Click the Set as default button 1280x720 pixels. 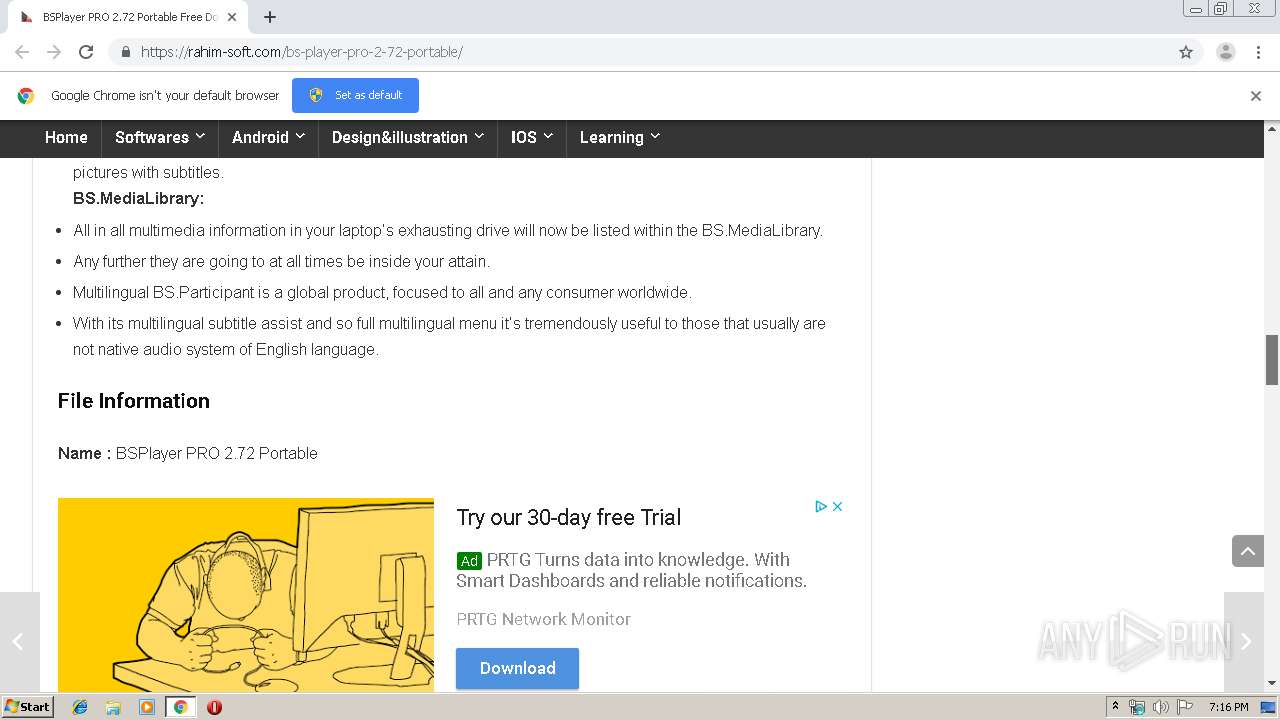point(355,95)
